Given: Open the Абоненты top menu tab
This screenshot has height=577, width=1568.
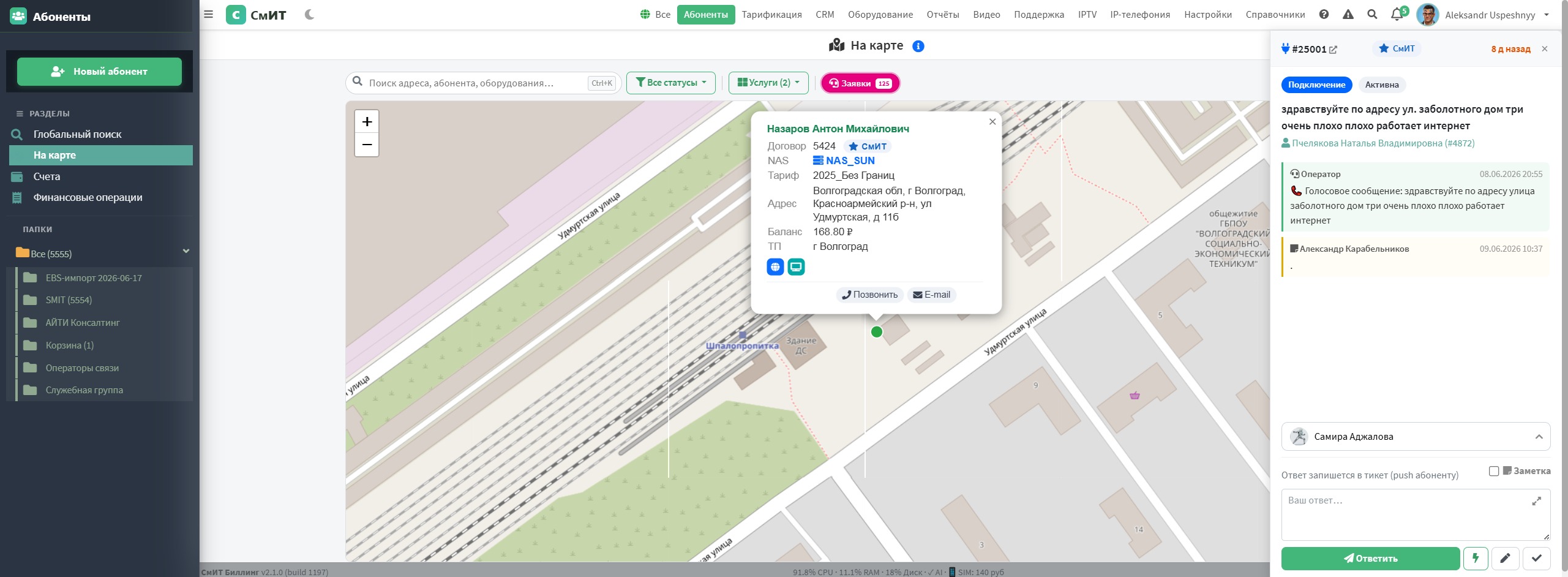Looking at the screenshot, I should coord(706,15).
